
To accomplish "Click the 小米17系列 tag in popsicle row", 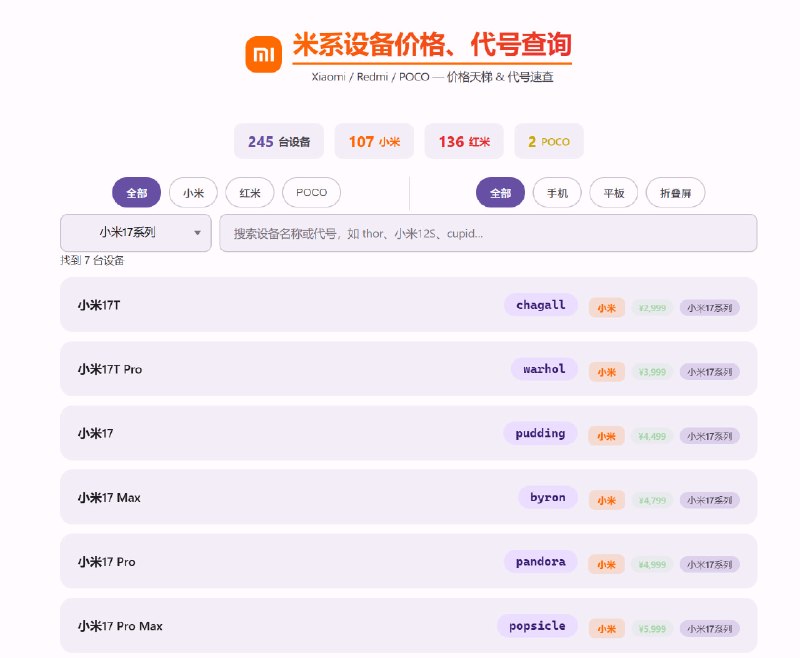I will tap(710, 629).
